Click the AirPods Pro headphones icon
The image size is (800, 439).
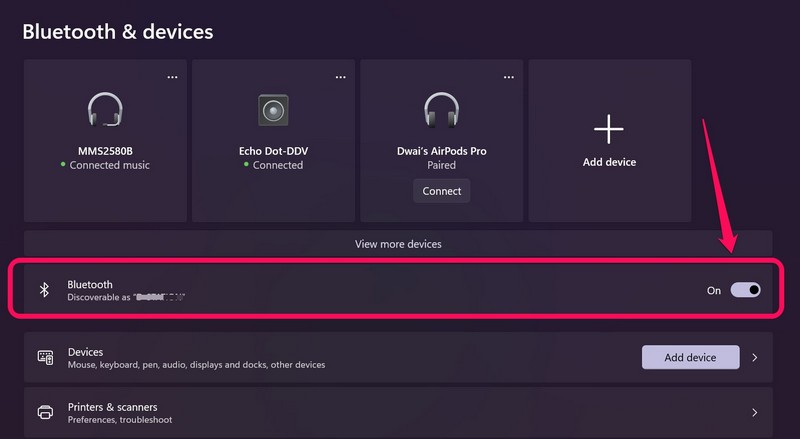click(x=441, y=109)
